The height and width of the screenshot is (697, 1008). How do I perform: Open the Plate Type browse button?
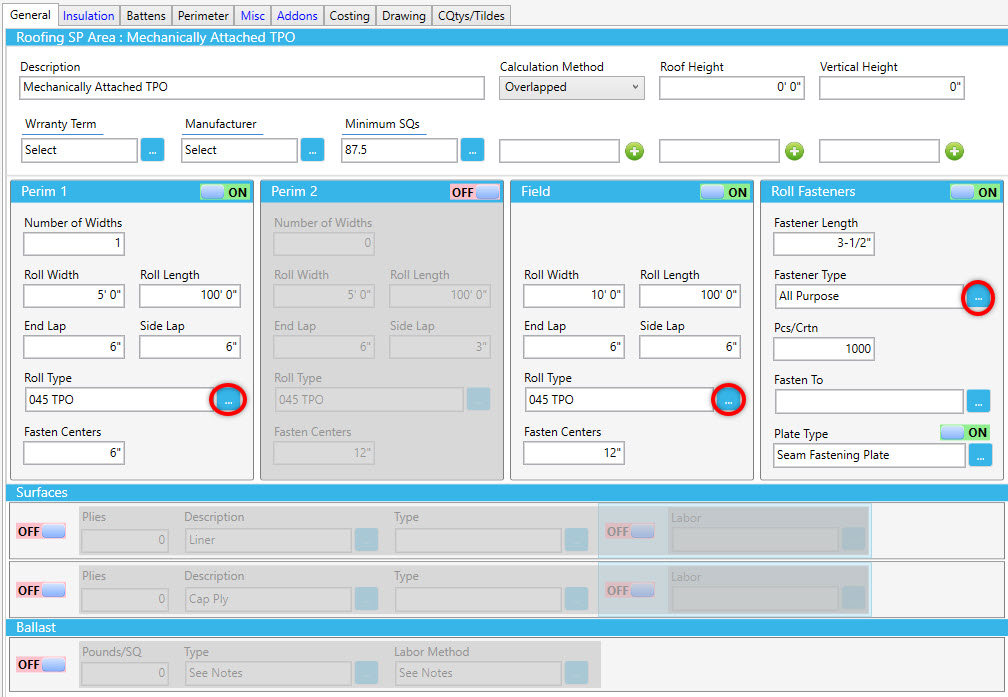tap(979, 455)
